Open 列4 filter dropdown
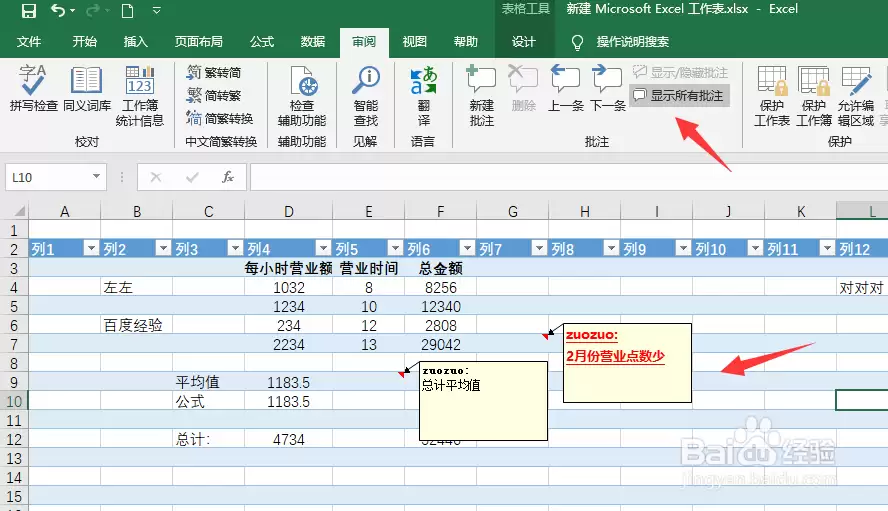The width and height of the screenshot is (888, 511). click(x=323, y=248)
